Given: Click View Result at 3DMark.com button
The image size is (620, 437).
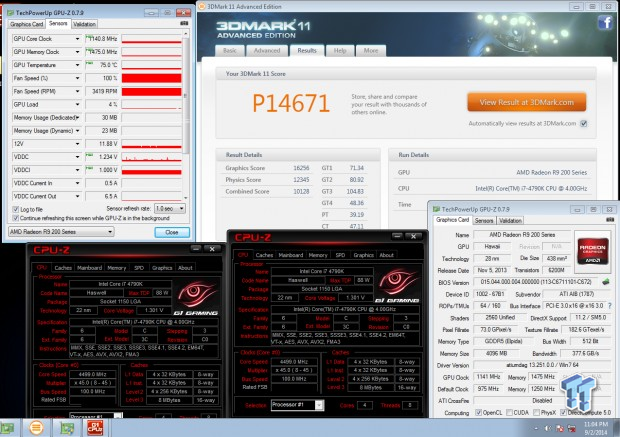Looking at the screenshot, I should [526, 102].
